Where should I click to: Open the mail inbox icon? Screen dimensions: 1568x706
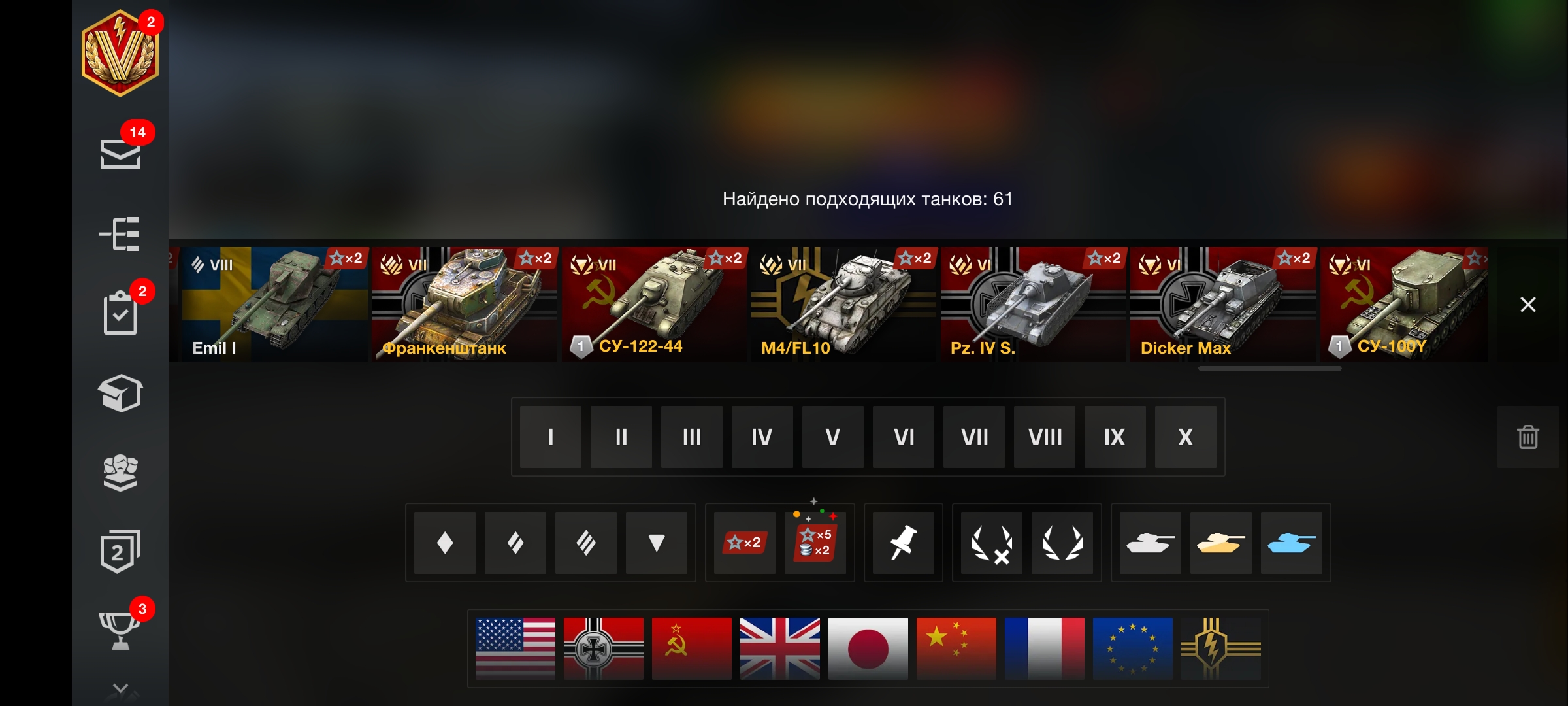click(x=120, y=154)
